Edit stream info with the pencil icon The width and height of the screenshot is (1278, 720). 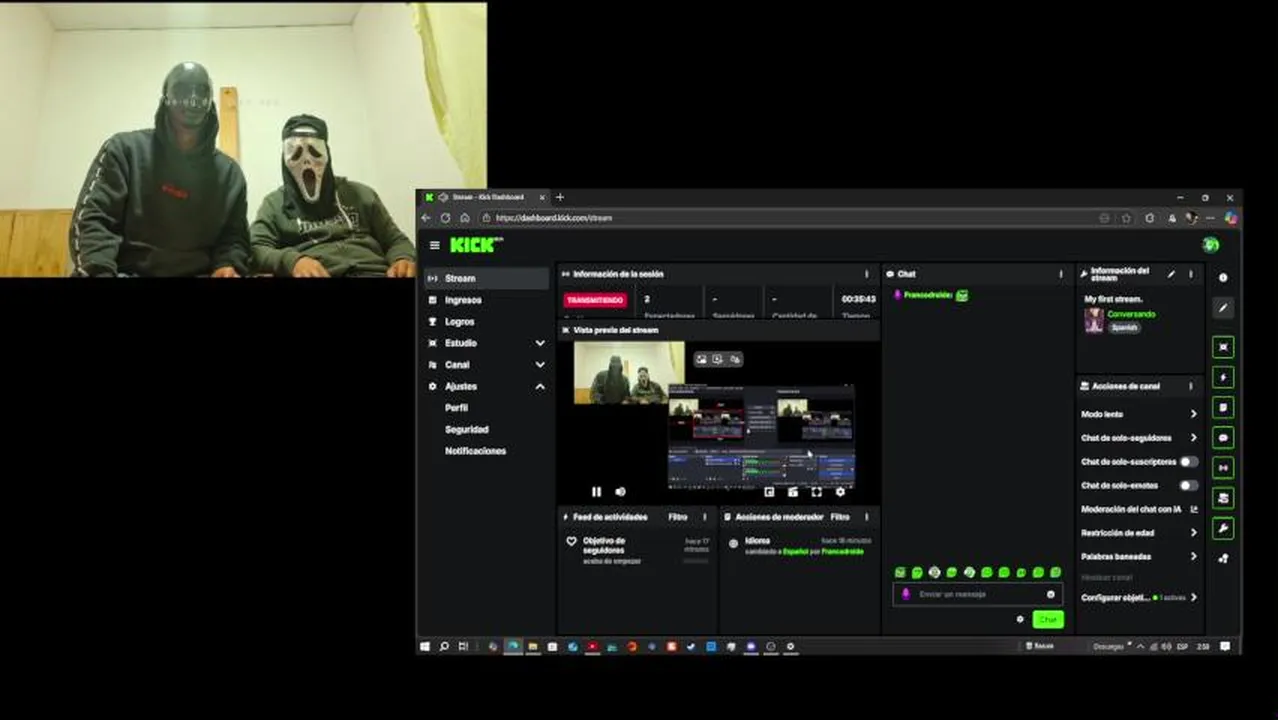click(1171, 274)
